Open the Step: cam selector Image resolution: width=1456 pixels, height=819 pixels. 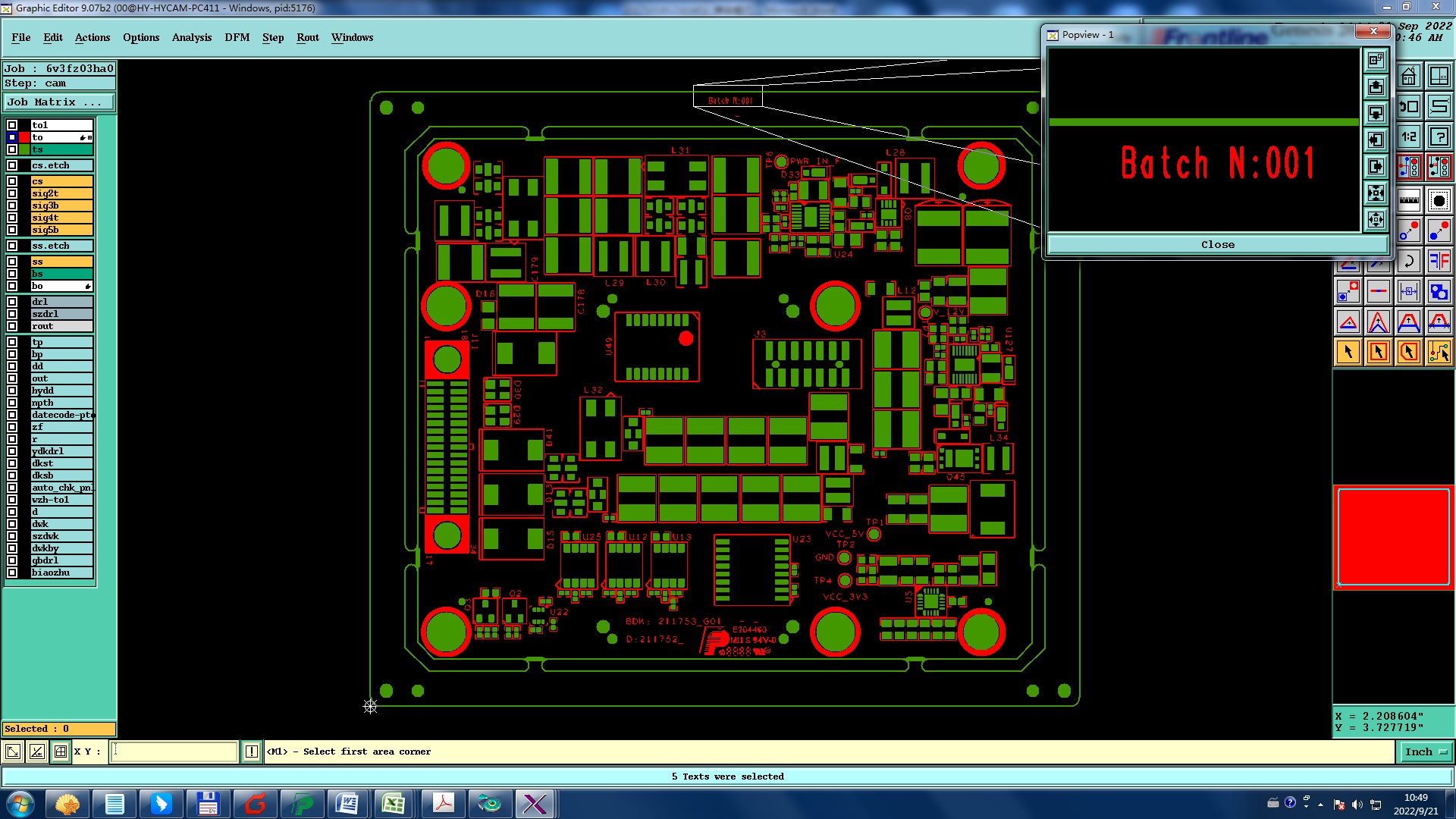click(x=59, y=83)
